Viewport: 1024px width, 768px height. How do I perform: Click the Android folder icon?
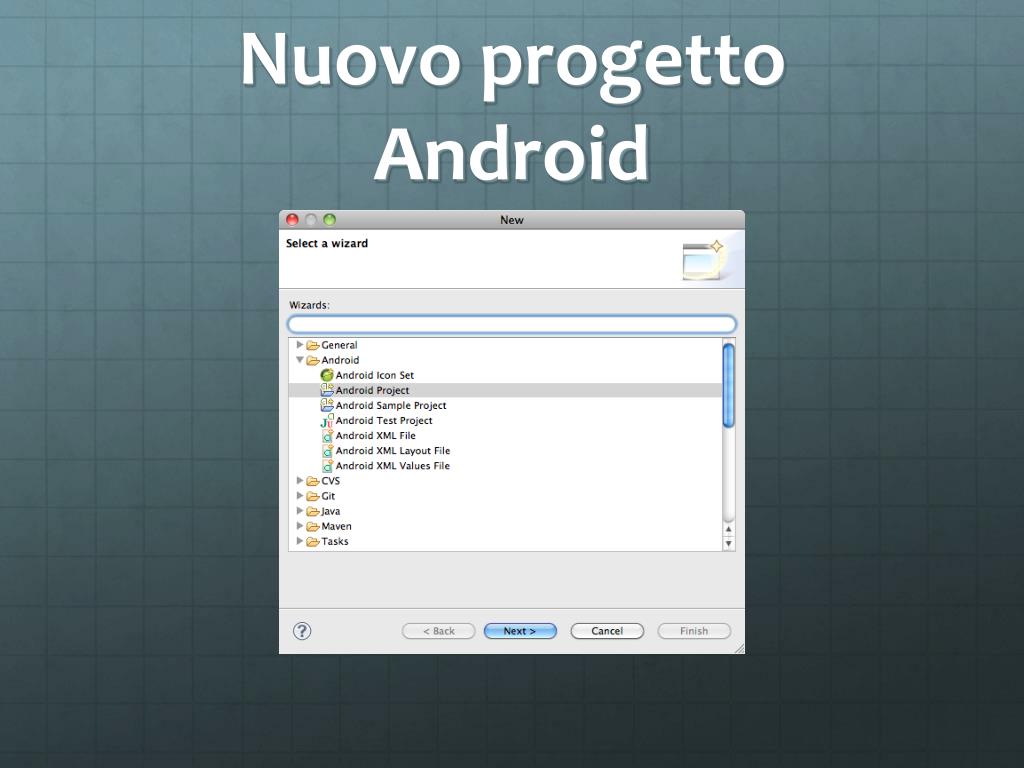tap(313, 360)
